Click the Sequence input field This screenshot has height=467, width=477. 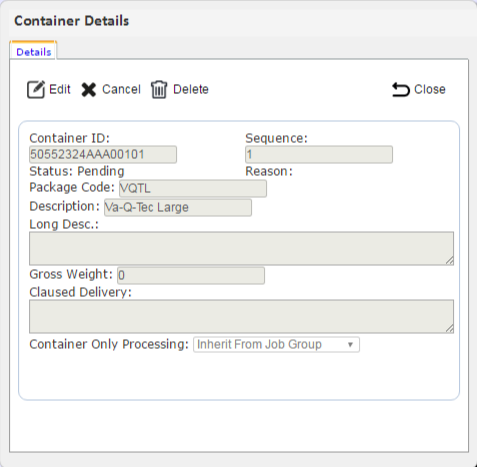tap(319, 155)
